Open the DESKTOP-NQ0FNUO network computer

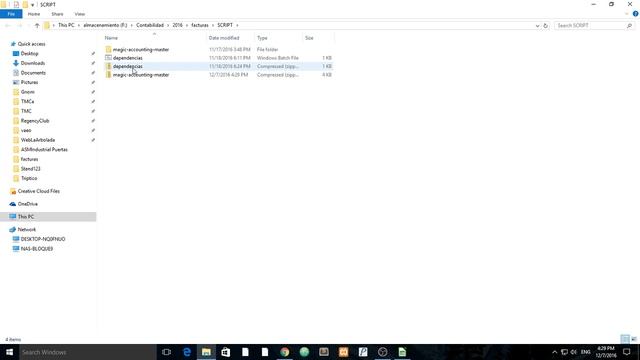pyautogui.click(x=43, y=239)
